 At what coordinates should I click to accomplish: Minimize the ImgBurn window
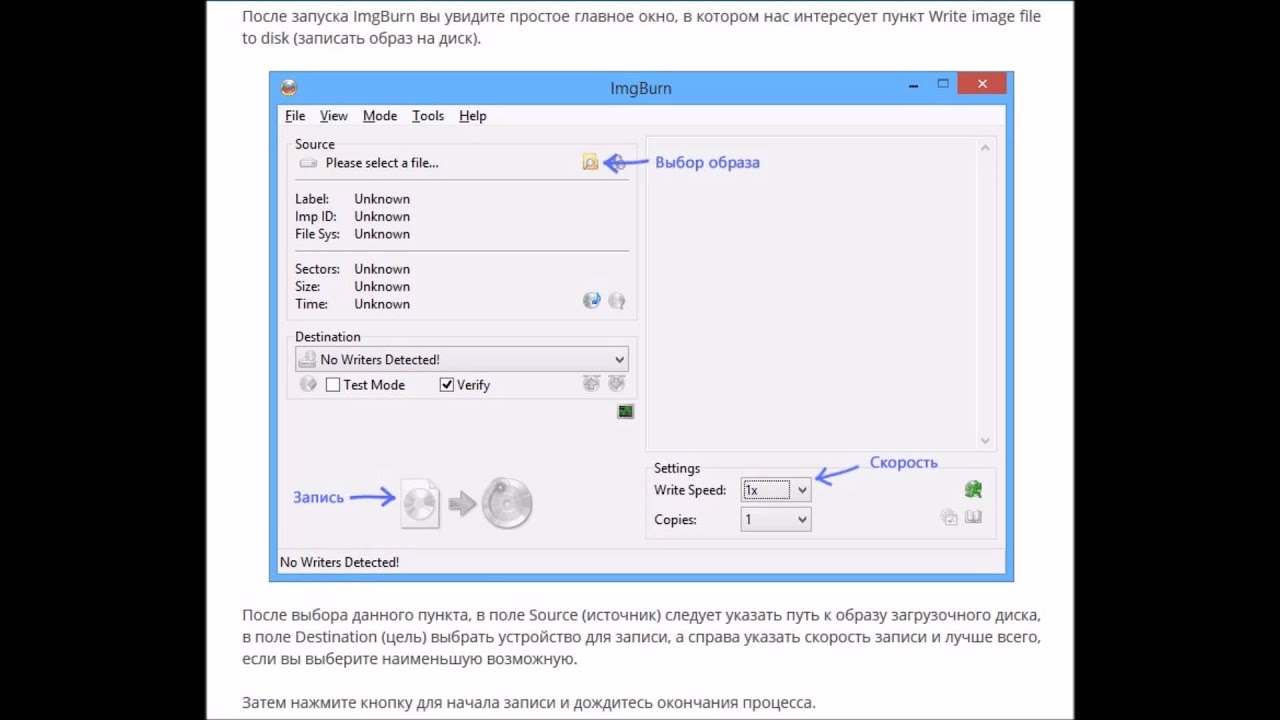913,85
